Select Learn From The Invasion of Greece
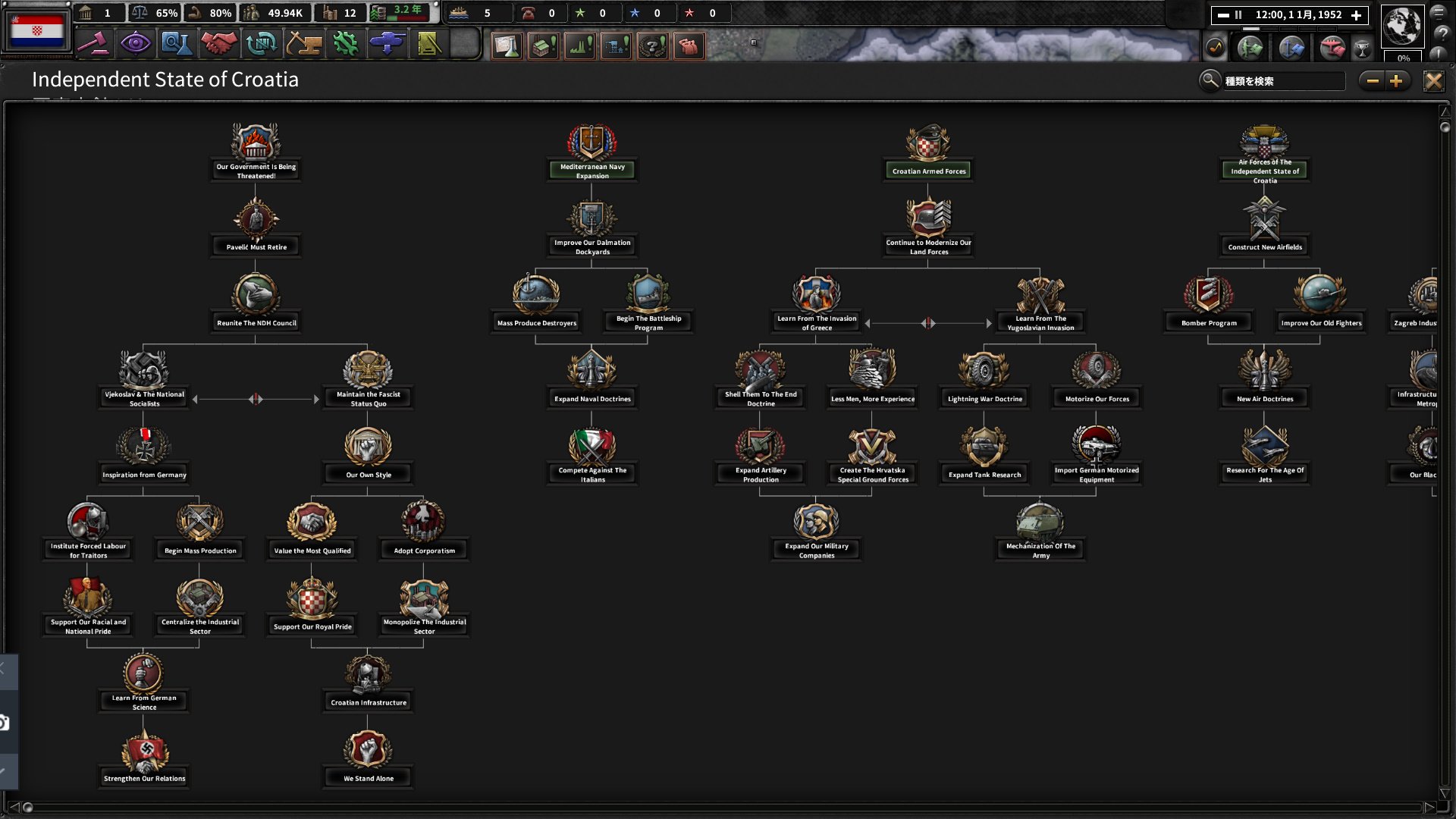The width and height of the screenshot is (1456, 819). (x=817, y=303)
